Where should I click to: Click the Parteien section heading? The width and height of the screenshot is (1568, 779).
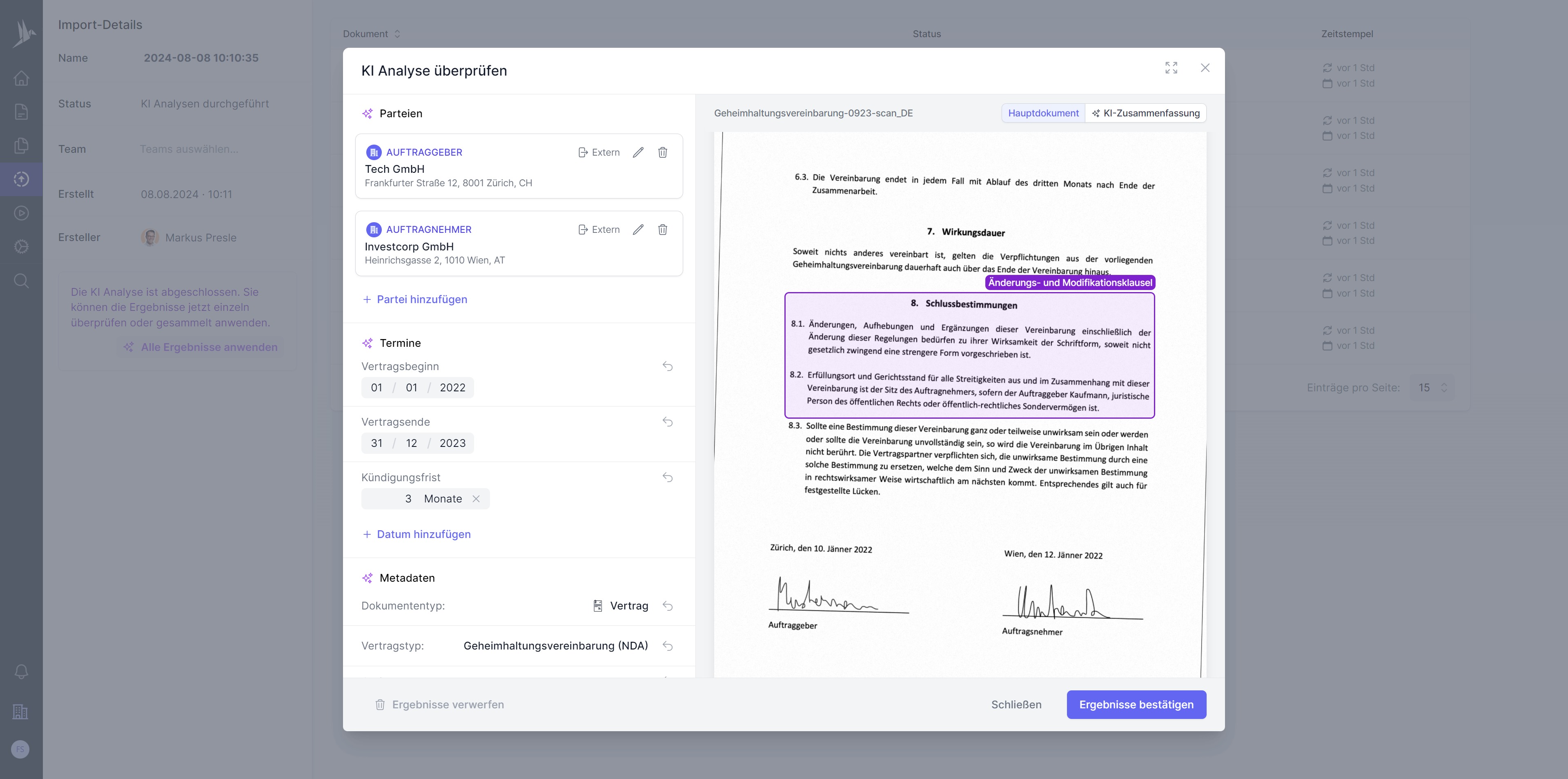tap(401, 114)
